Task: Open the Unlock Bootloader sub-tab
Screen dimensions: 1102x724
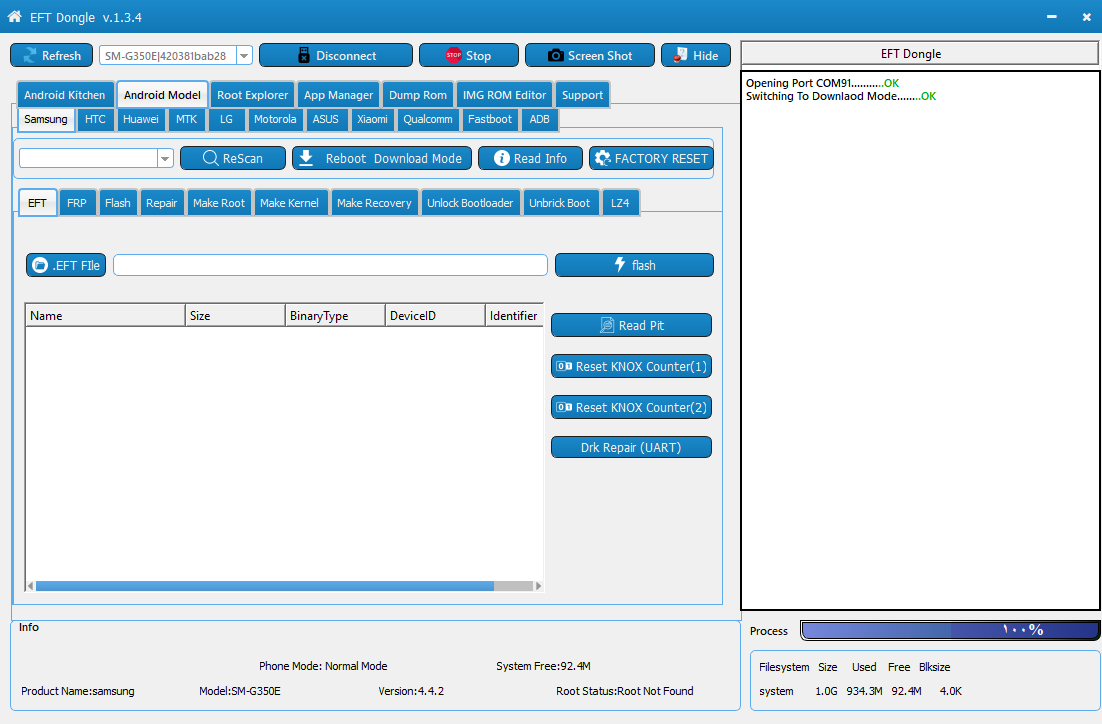Action: coord(470,203)
